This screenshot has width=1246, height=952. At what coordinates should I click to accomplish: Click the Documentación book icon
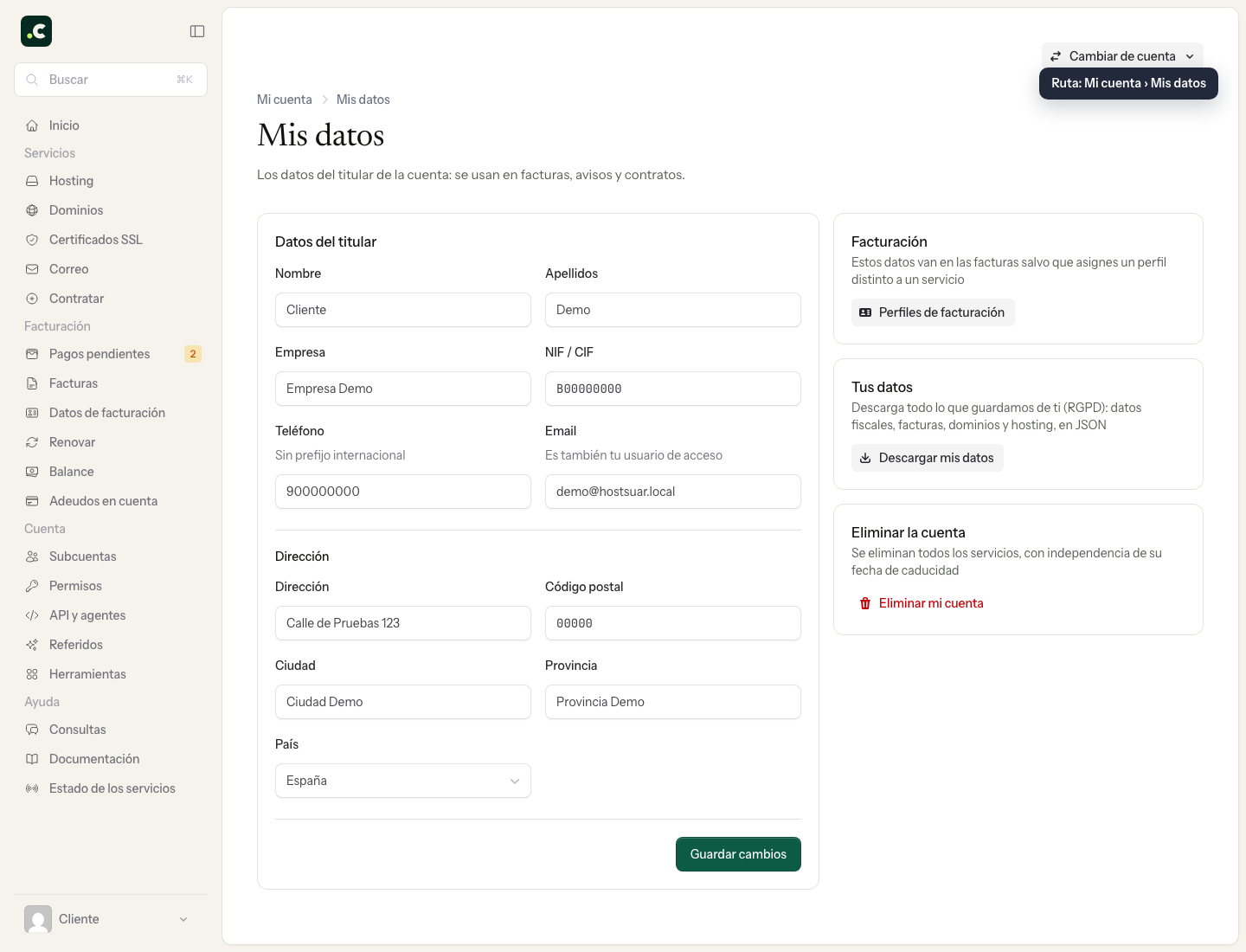pyautogui.click(x=32, y=759)
